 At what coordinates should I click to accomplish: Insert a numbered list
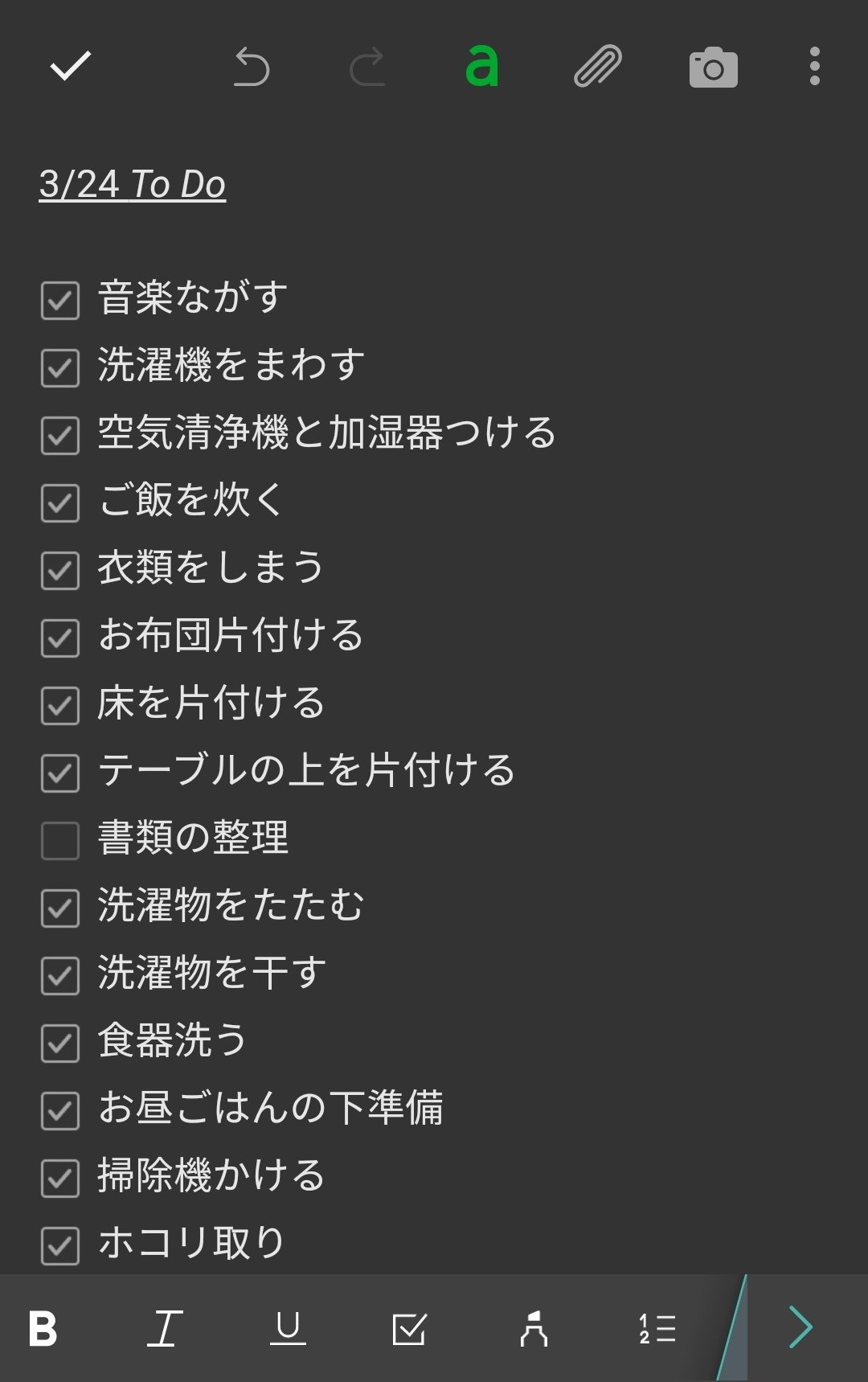pyautogui.click(x=657, y=1328)
